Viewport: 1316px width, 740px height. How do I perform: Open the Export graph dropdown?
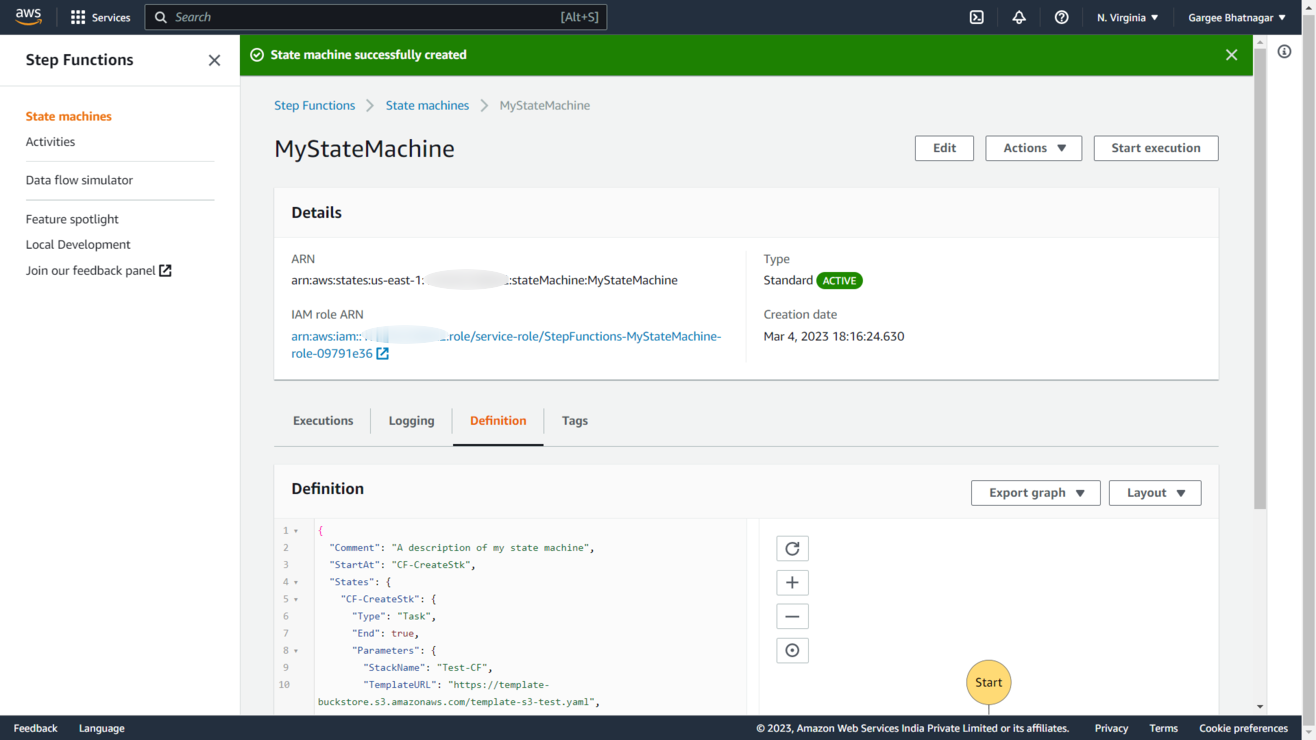click(x=1035, y=493)
